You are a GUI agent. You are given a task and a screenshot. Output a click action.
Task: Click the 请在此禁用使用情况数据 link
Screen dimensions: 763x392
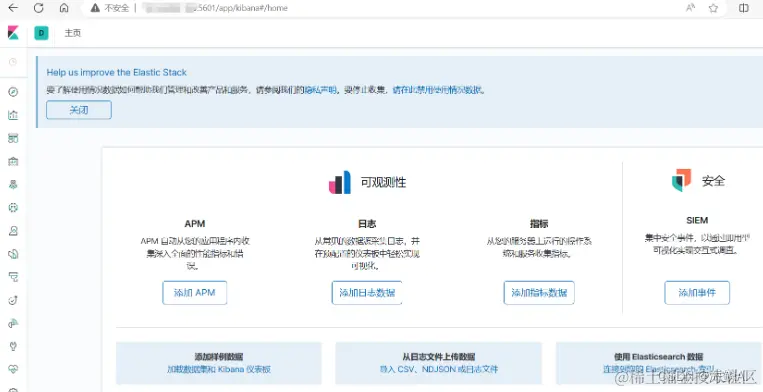(x=438, y=90)
